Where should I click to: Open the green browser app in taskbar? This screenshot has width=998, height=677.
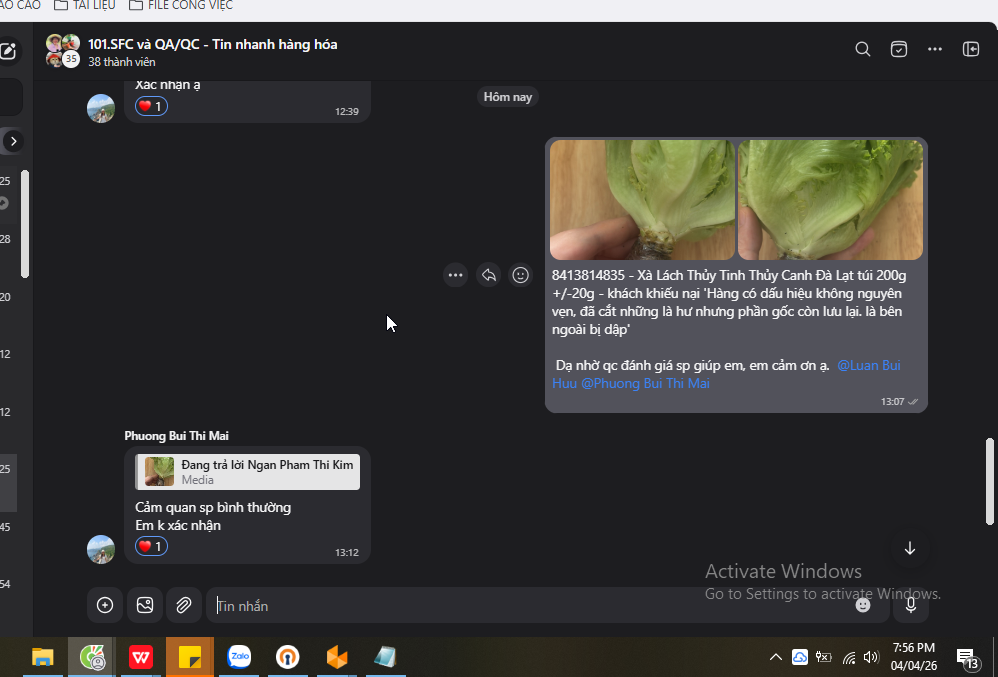point(92,657)
